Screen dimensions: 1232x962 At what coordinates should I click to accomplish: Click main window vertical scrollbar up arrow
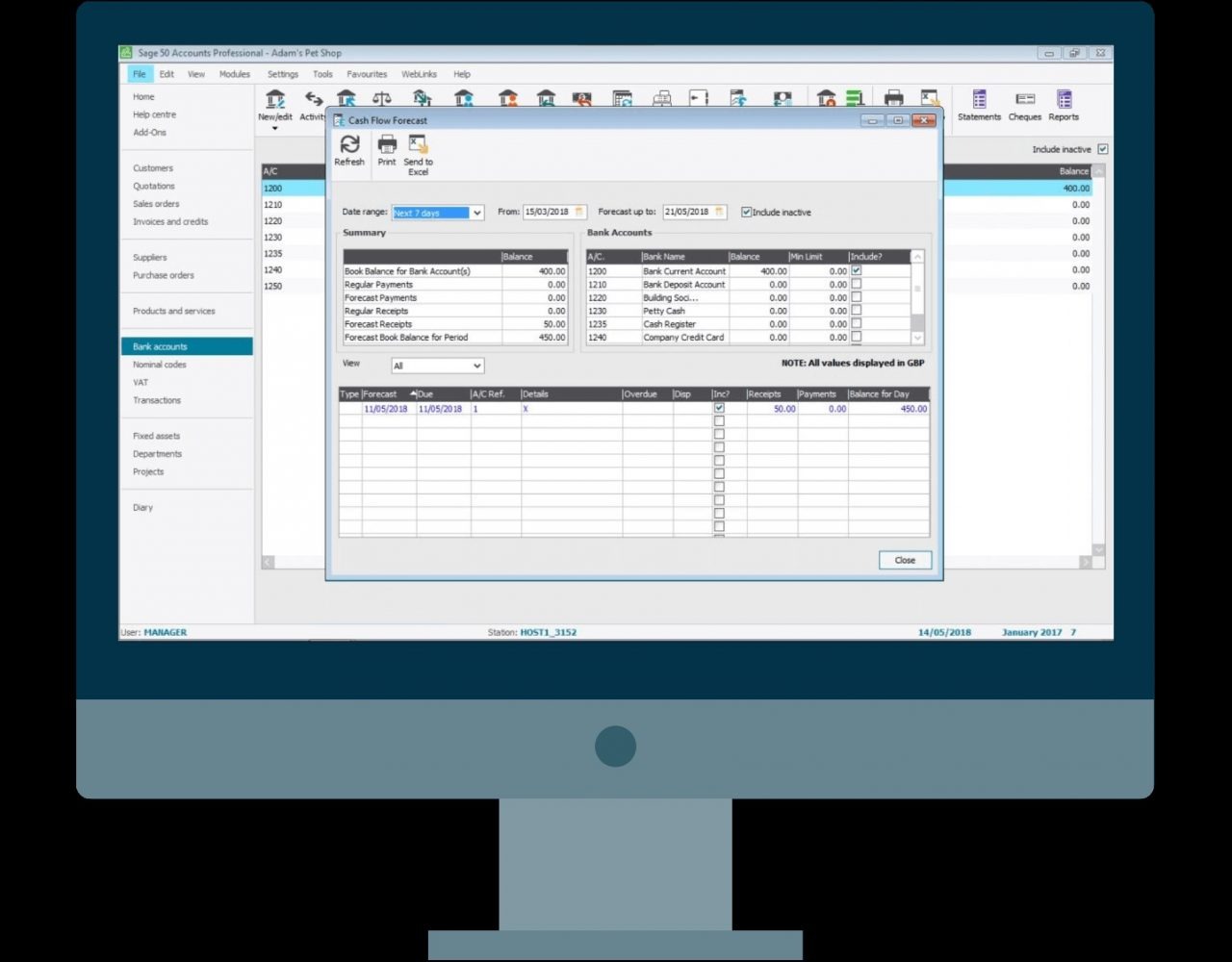(1099, 171)
